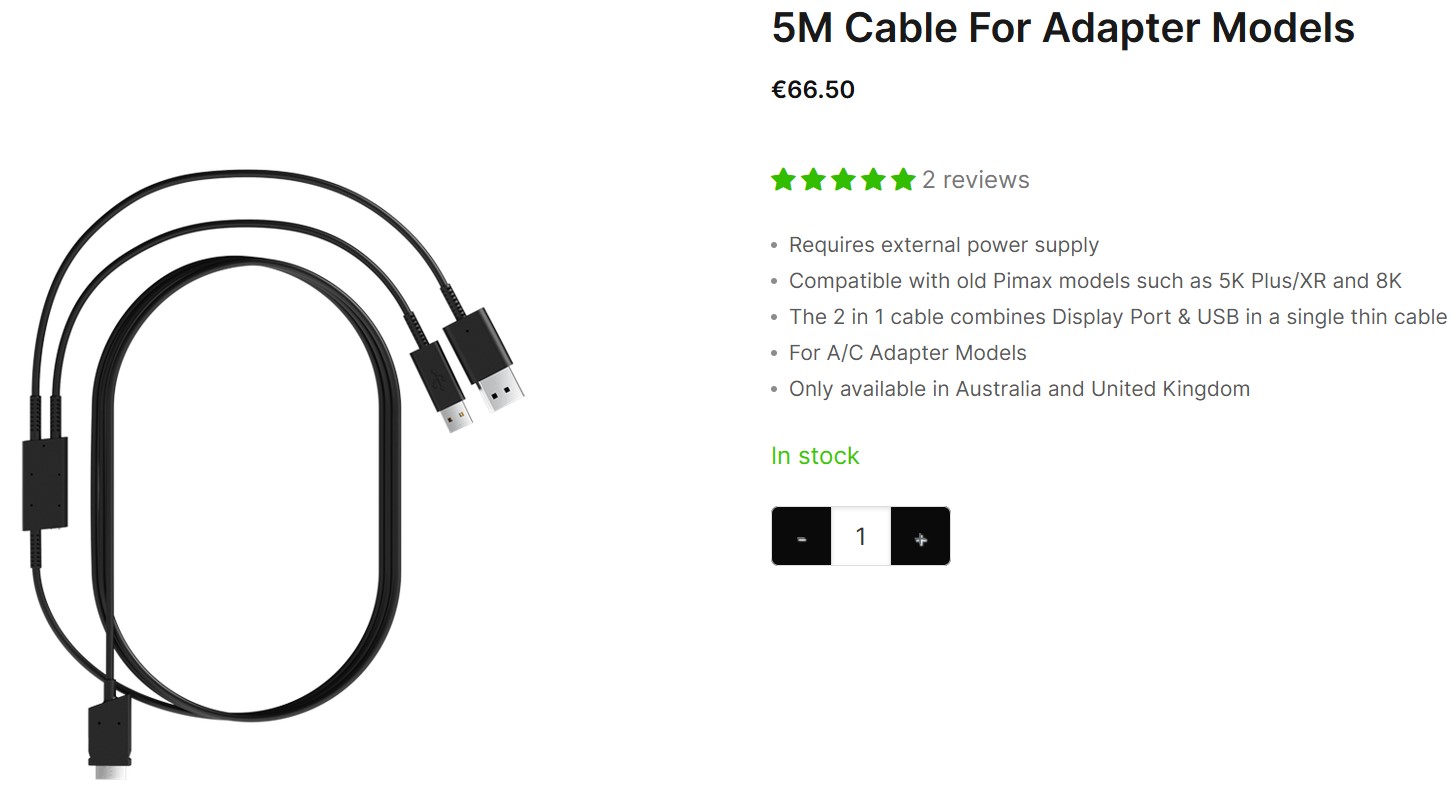
Task: Increase quantity with the plus button
Action: click(x=920, y=537)
